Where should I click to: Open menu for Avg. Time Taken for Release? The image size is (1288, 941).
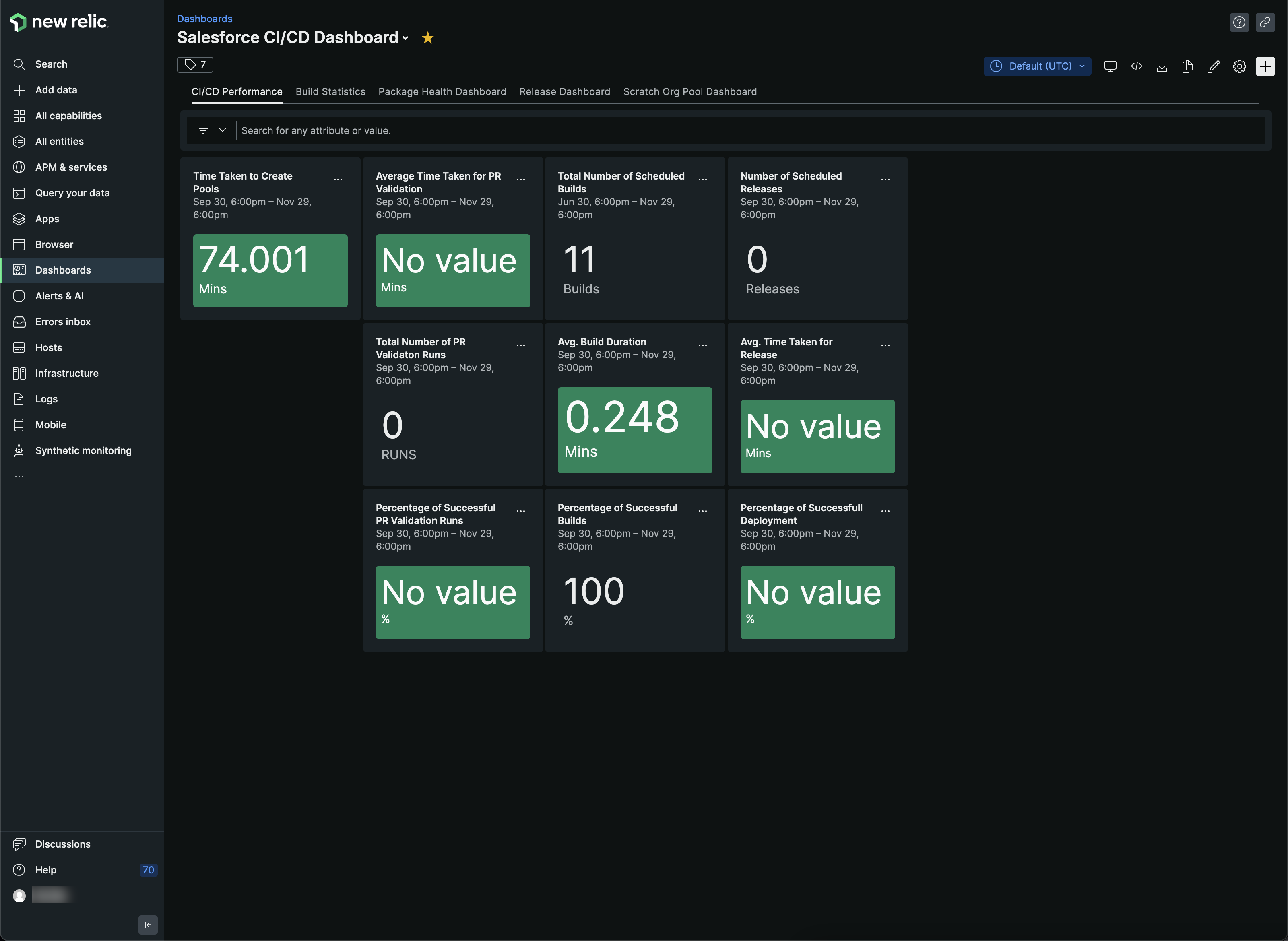point(885,345)
